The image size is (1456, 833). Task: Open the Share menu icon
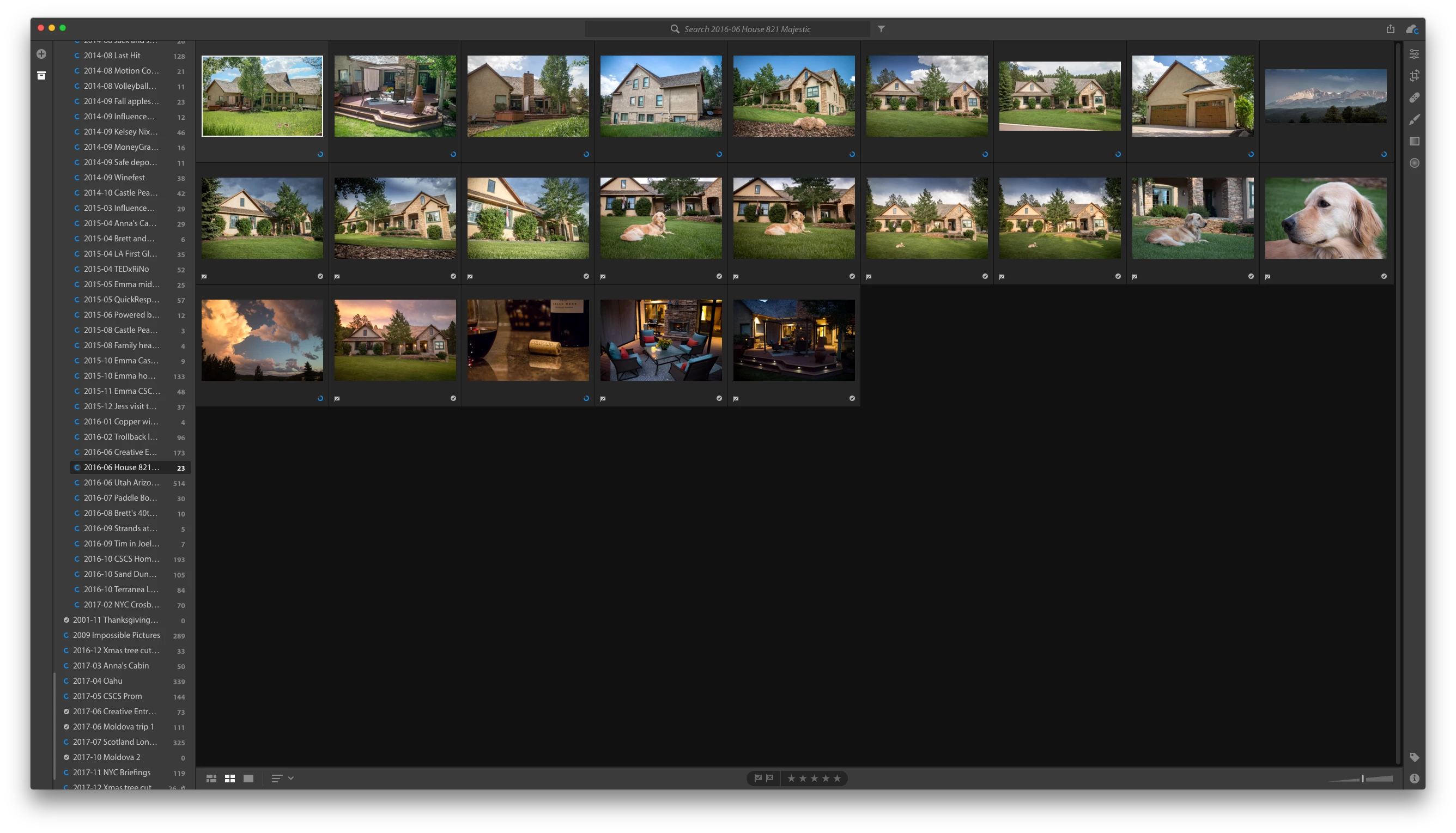tap(1390, 29)
